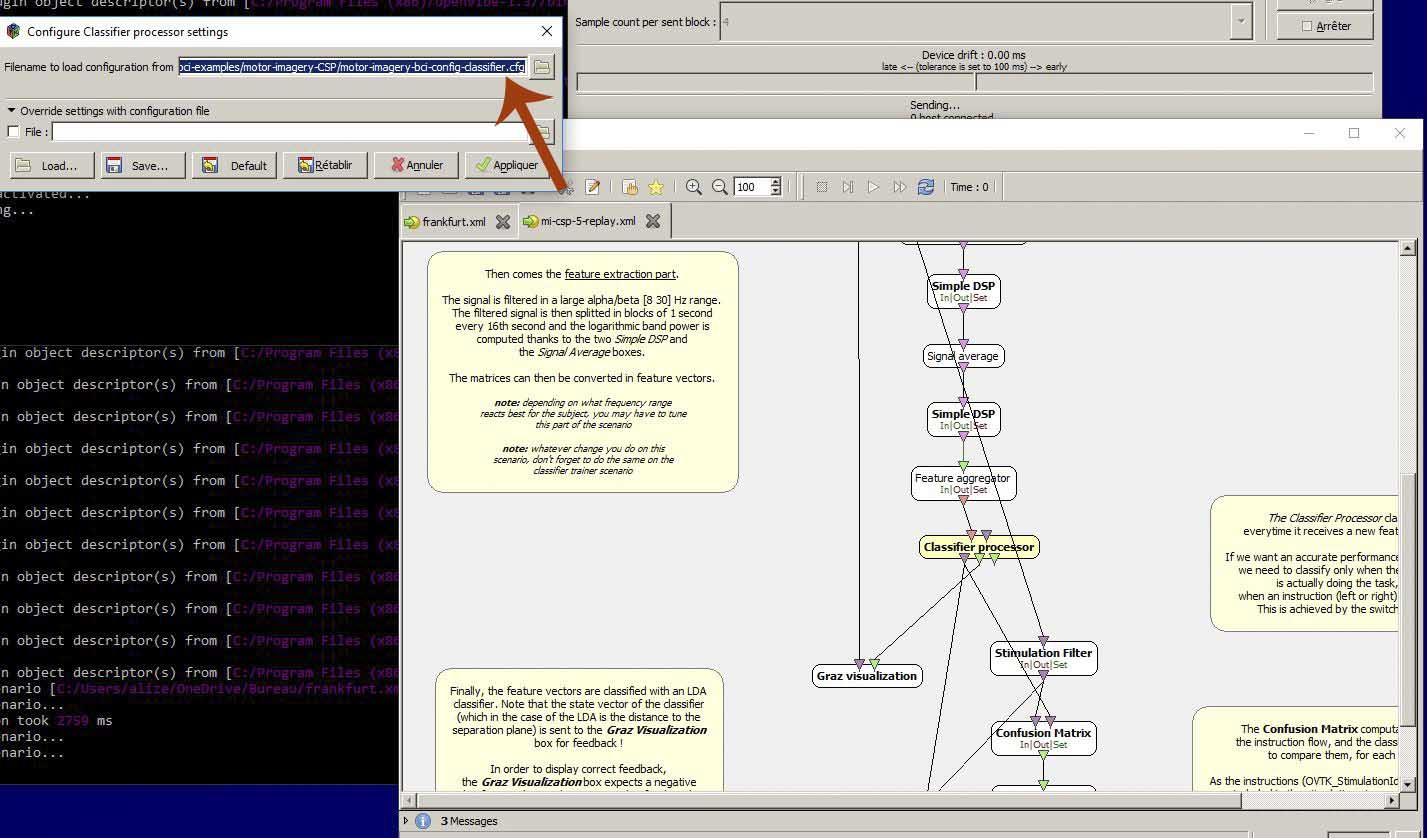Image resolution: width=1427 pixels, height=838 pixels.
Task: Click the device drift indicator bar
Action: tap(975, 83)
